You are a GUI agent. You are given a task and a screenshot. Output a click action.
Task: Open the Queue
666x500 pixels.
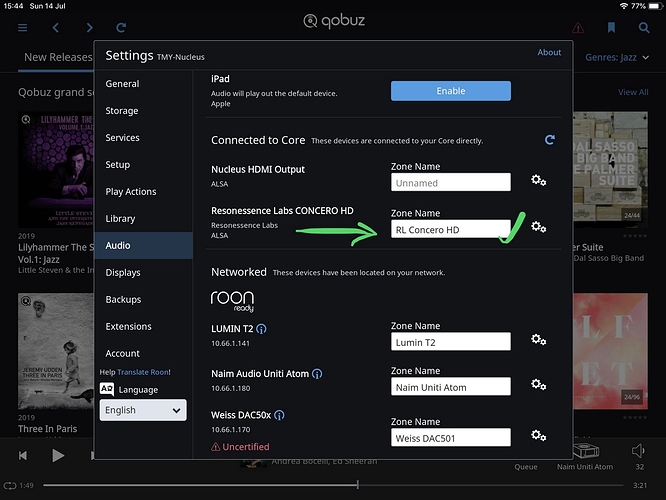(x=526, y=467)
